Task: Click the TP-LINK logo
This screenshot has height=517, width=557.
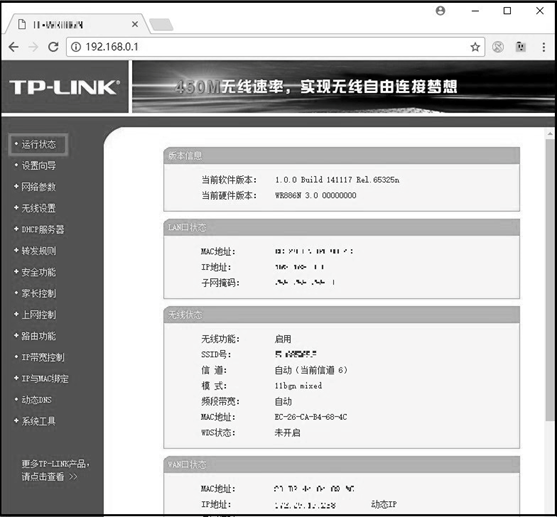Action: [x=64, y=87]
